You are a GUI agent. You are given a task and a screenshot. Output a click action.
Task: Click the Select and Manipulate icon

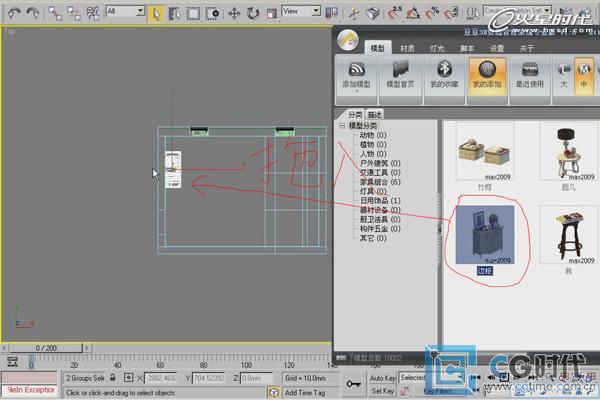[354, 14]
